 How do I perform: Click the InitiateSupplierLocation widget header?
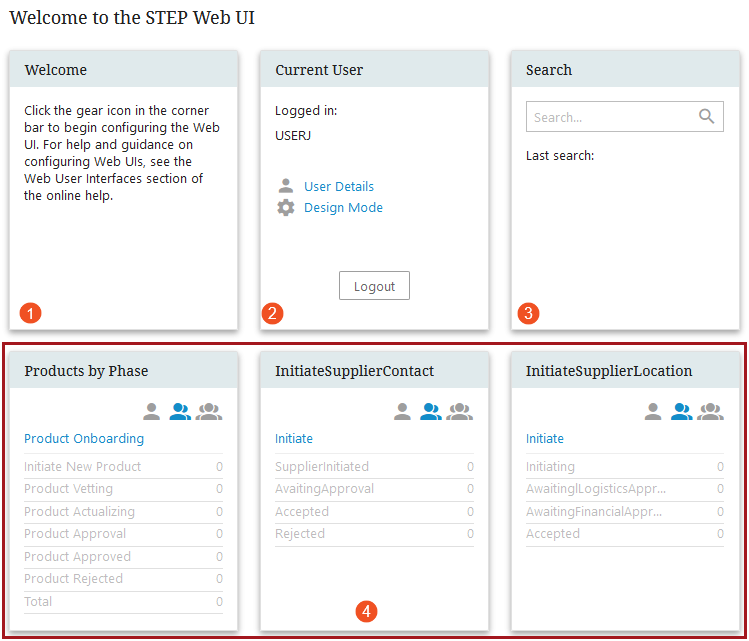coord(625,370)
